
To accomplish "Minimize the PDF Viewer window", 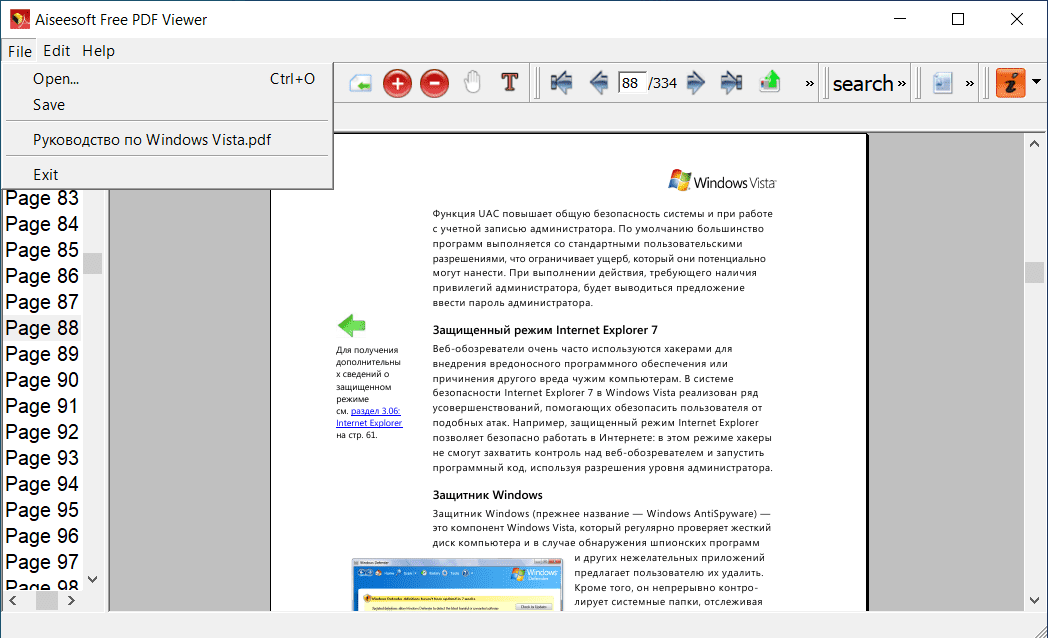I will 900,19.
